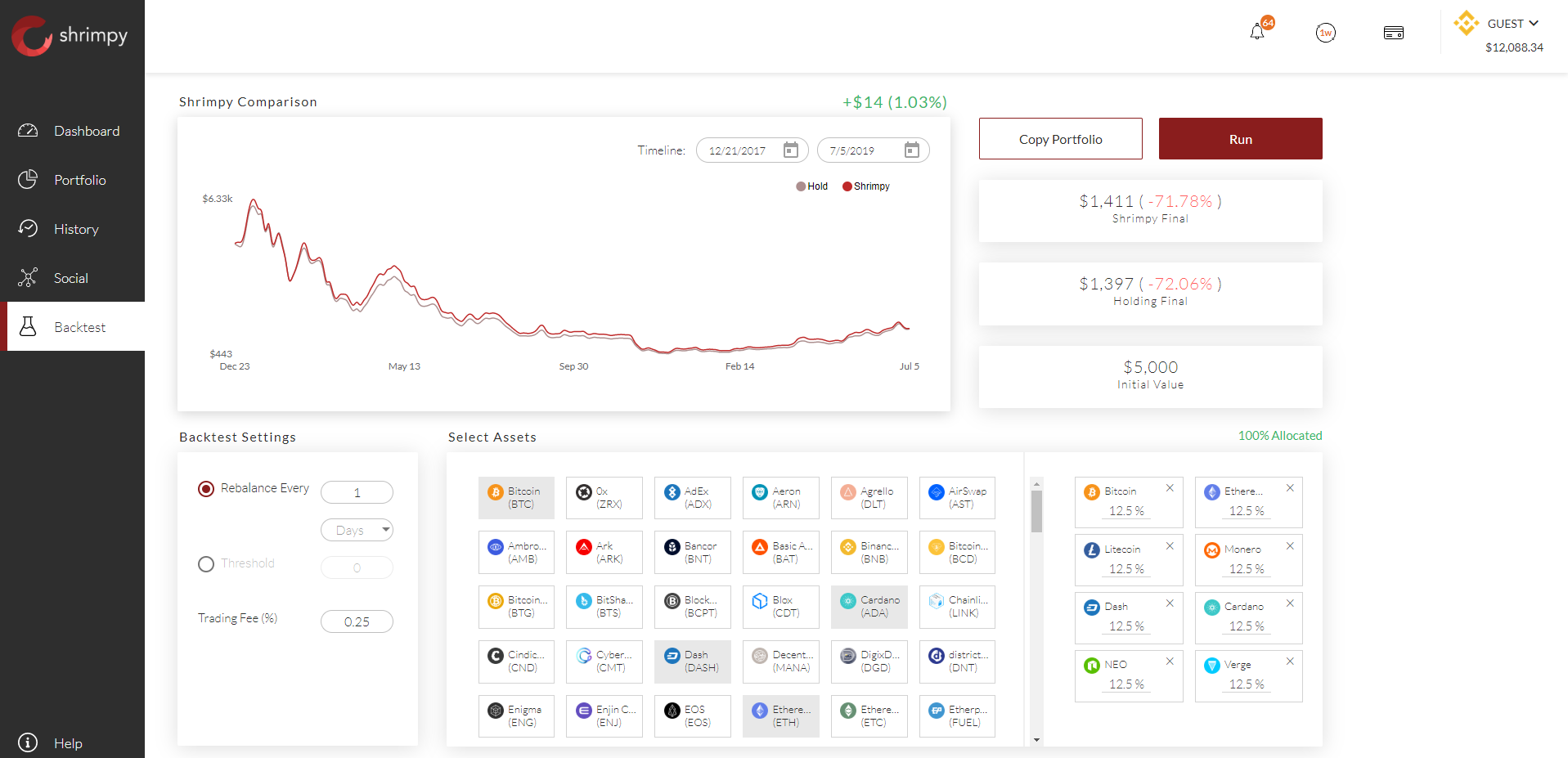Remove Ethereum from the allocation list

pyautogui.click(x=1290, y=488)
